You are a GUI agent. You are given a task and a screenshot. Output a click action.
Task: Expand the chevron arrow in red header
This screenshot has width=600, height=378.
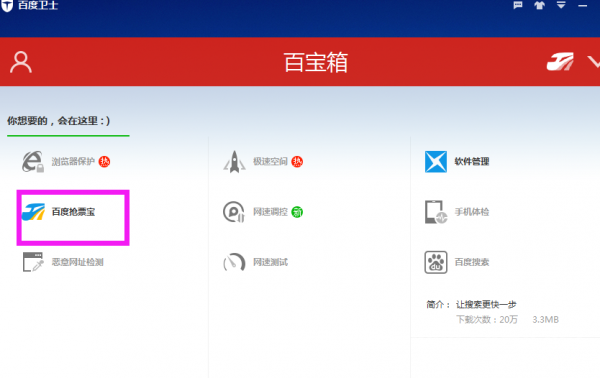593,61
